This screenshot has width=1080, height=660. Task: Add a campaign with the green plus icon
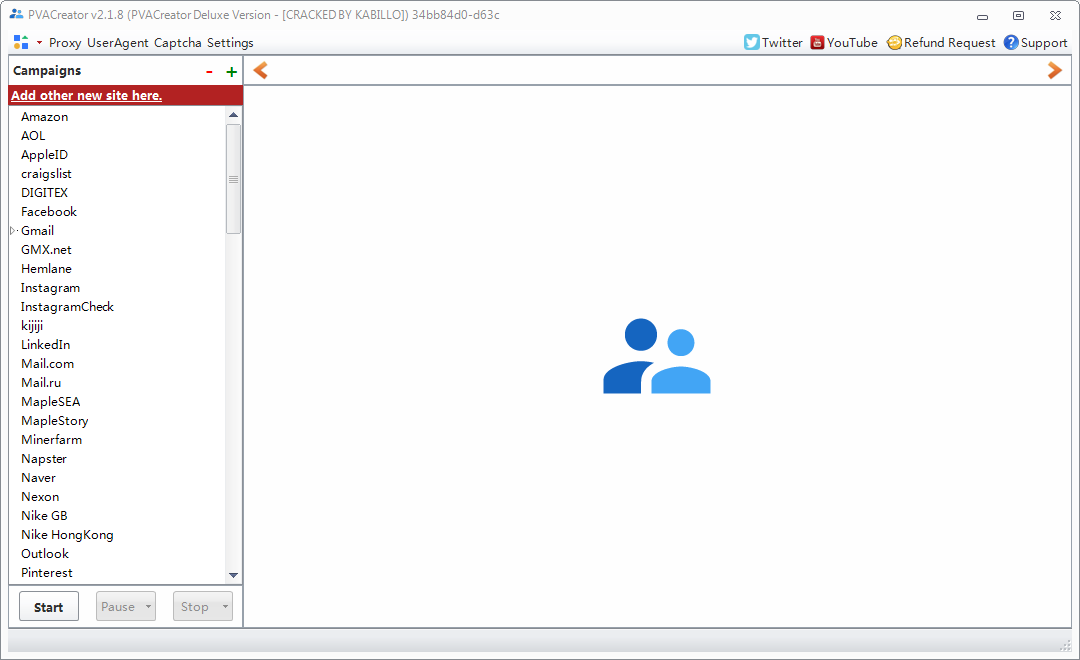(231, 71)
